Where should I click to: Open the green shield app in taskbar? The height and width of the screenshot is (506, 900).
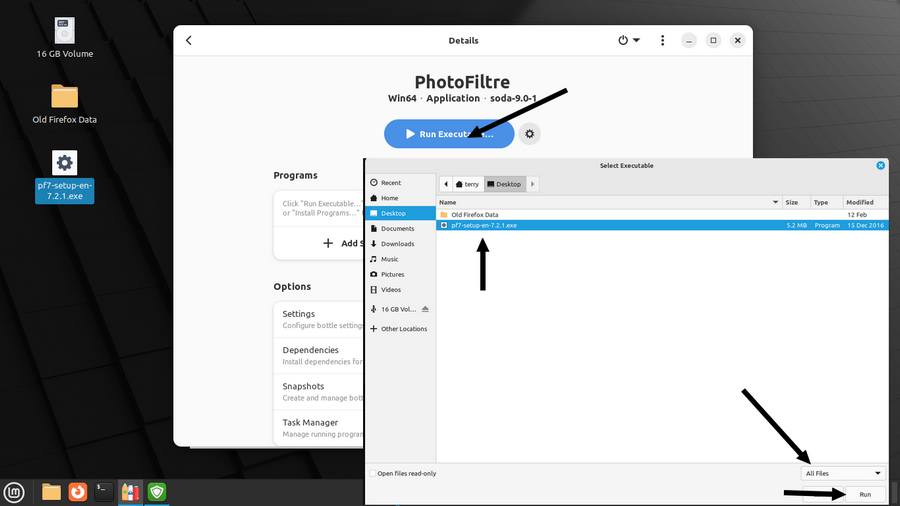pos(157,491)
